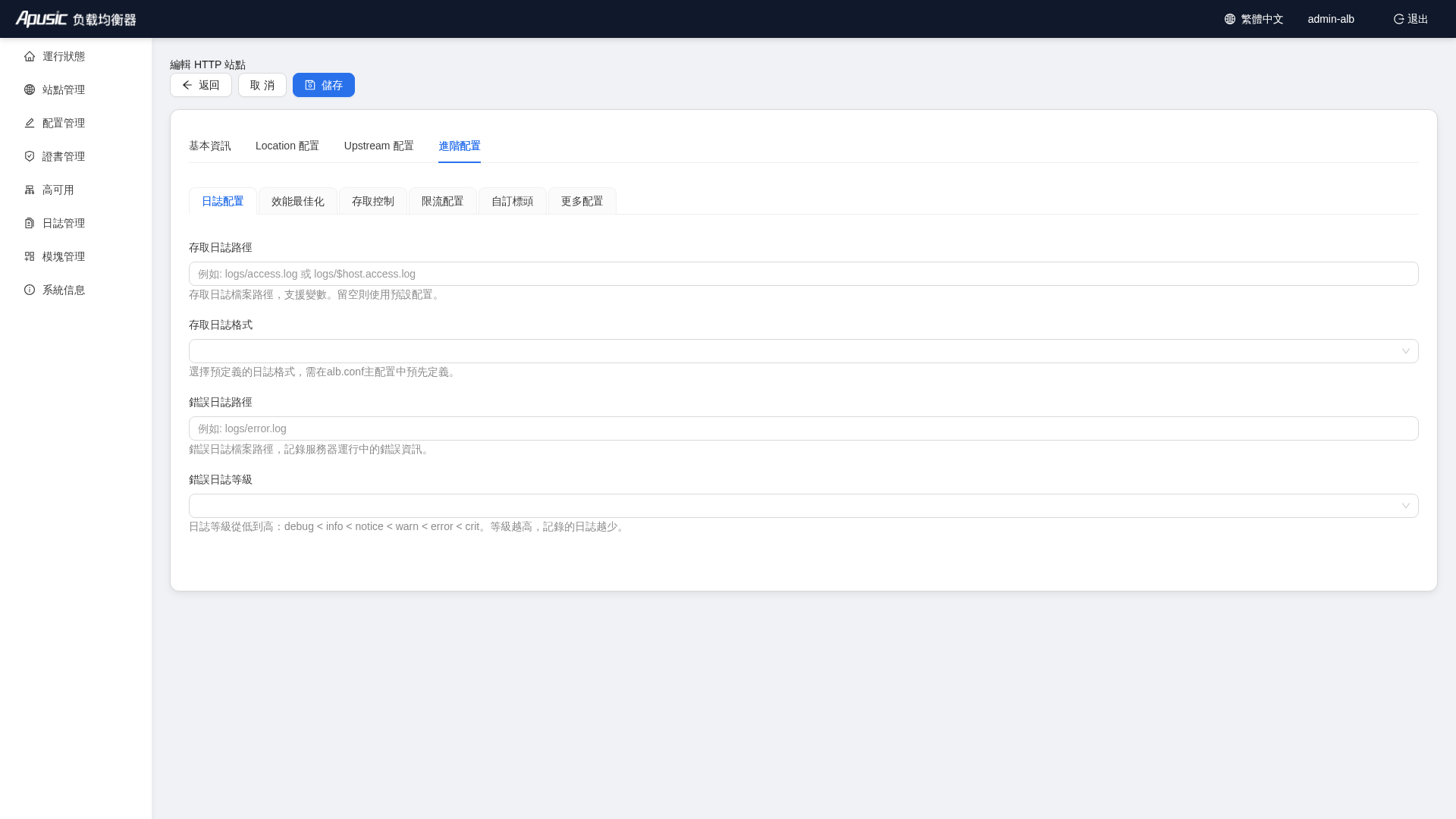Click the 取消 cancel button
Viewport: 1456px width, 819px height.
tap(262, 85)
